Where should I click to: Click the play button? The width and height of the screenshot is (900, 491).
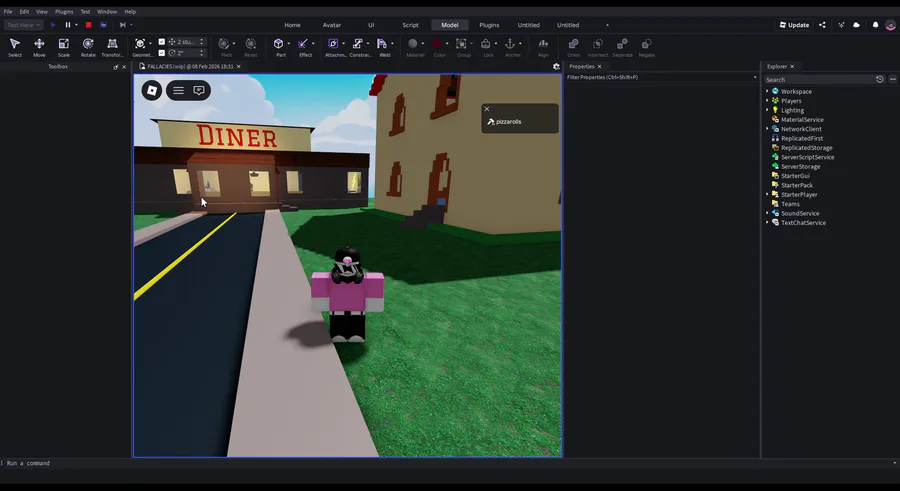pos(53,25)
